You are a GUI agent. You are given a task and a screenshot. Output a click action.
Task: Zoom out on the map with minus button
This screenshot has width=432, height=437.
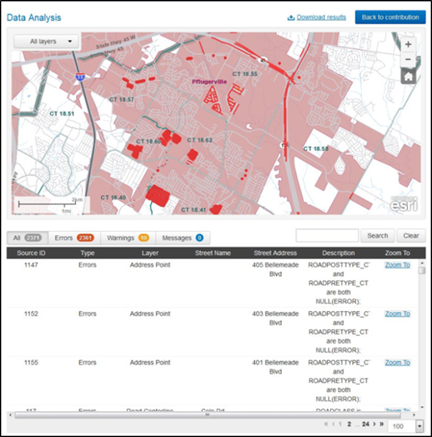pos(408,59)
